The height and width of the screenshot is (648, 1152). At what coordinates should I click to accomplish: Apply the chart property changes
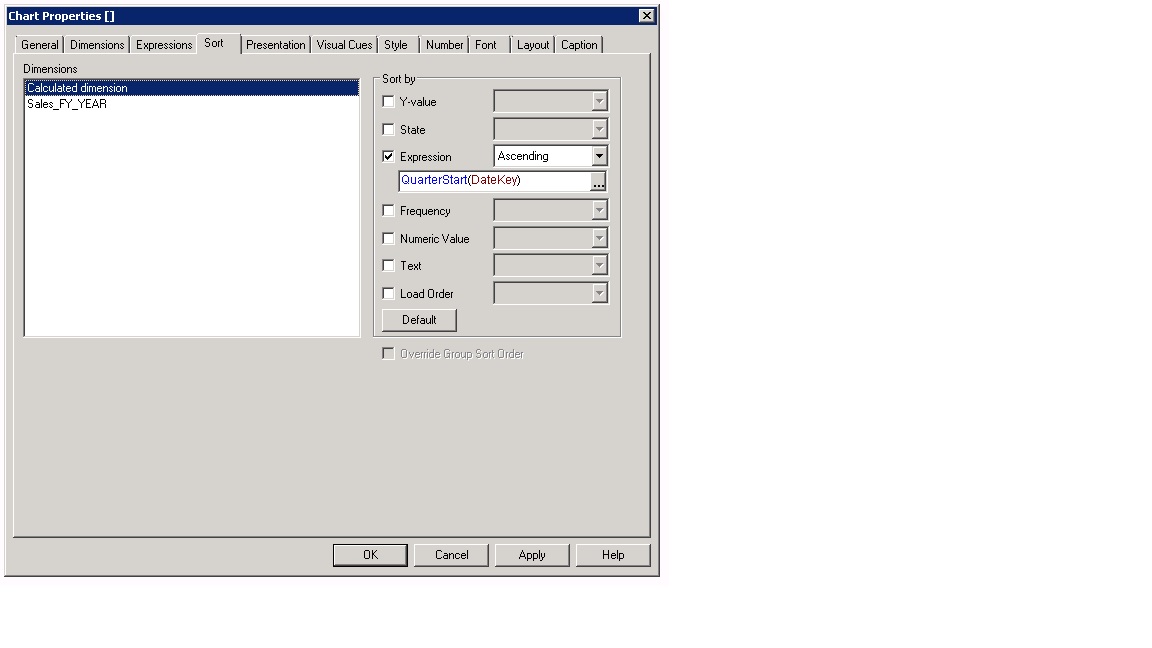pos(532,555)
